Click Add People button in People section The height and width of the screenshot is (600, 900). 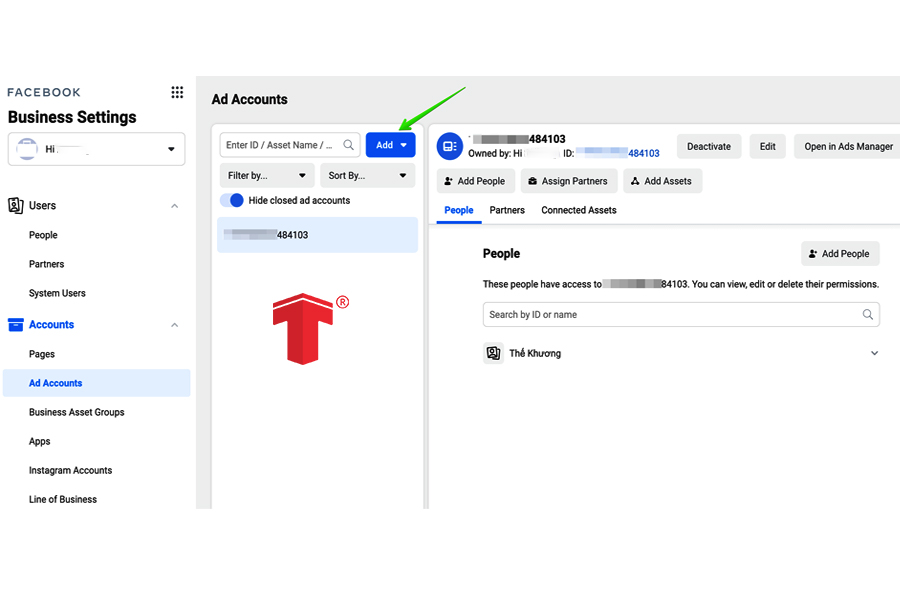pos(840,254)
